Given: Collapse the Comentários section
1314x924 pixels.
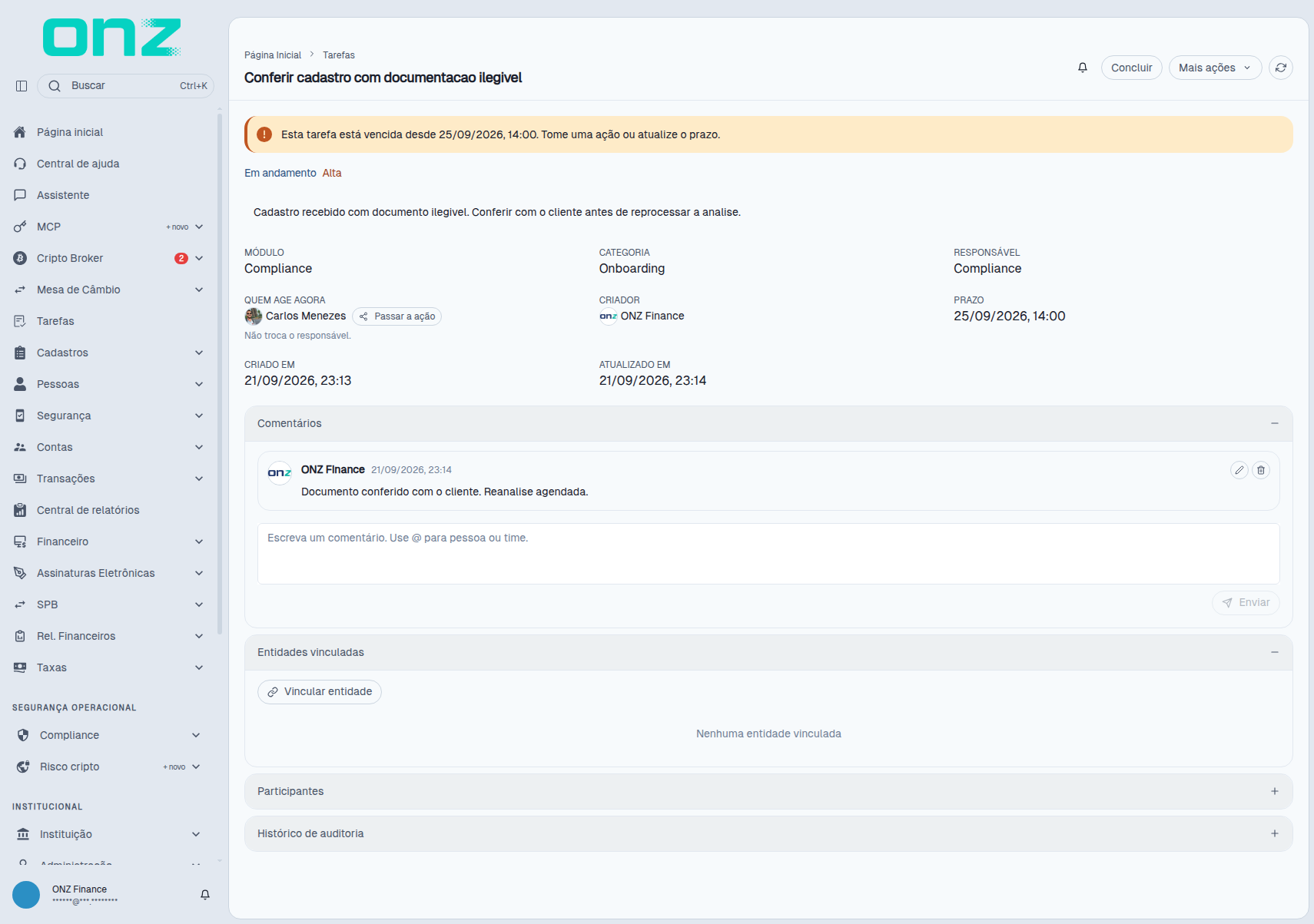Looking at the screenshot, I should pos(1274,423).
